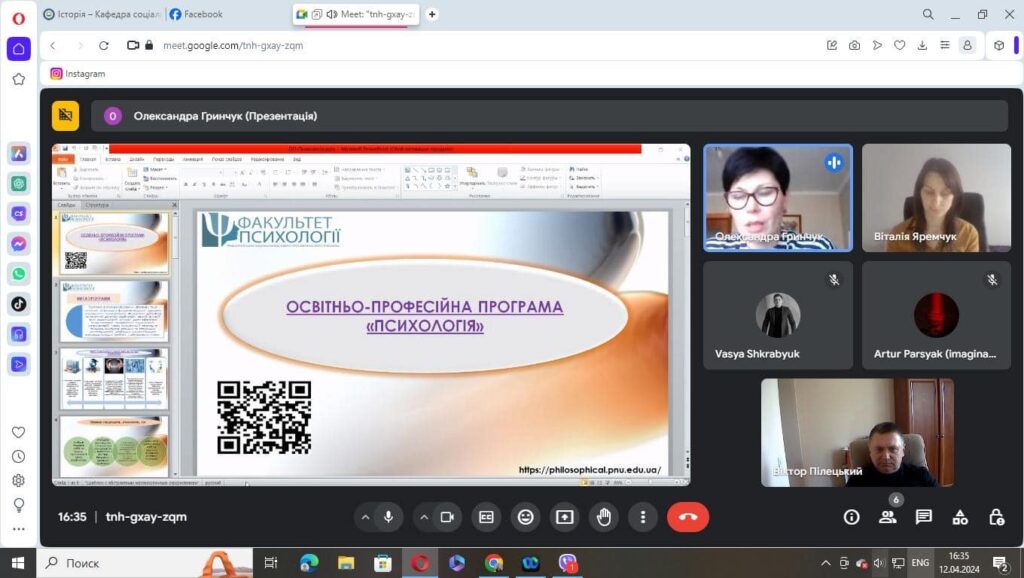Click the present screen button
This screenshot has width=1024, height=578.
click(565, 517)
